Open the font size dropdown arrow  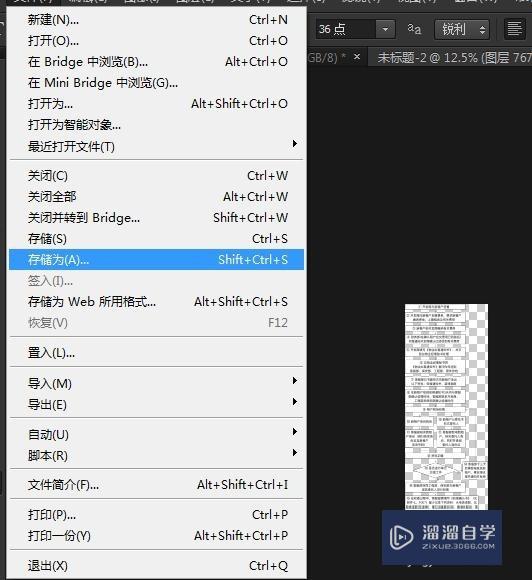(385, 29)
